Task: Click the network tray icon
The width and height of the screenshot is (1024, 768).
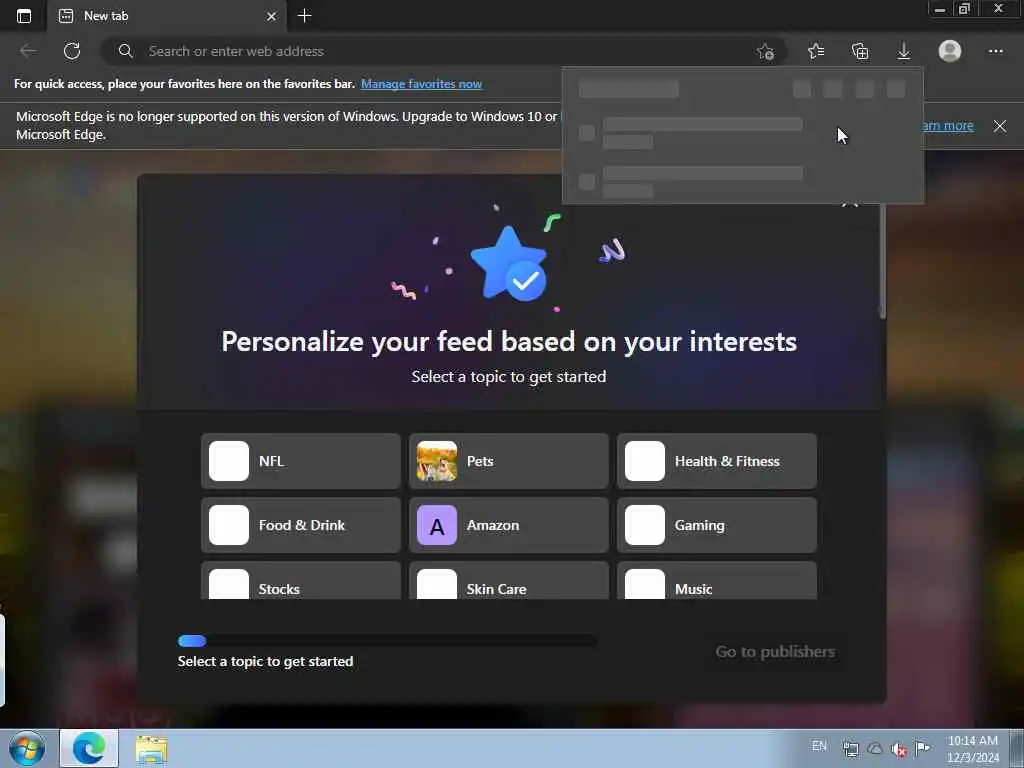Action: point(850,748)
